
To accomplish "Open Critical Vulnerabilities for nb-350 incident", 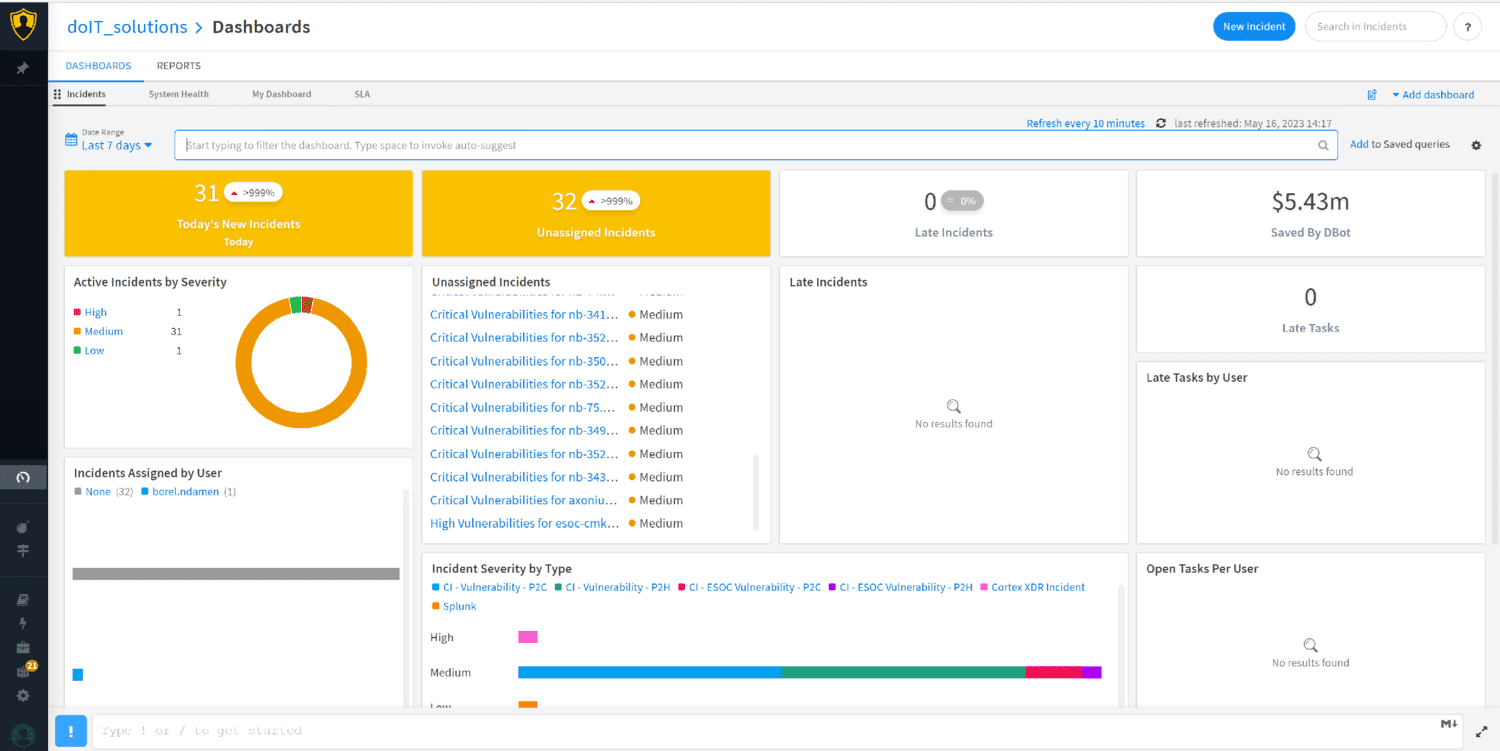I will [524, 361].
